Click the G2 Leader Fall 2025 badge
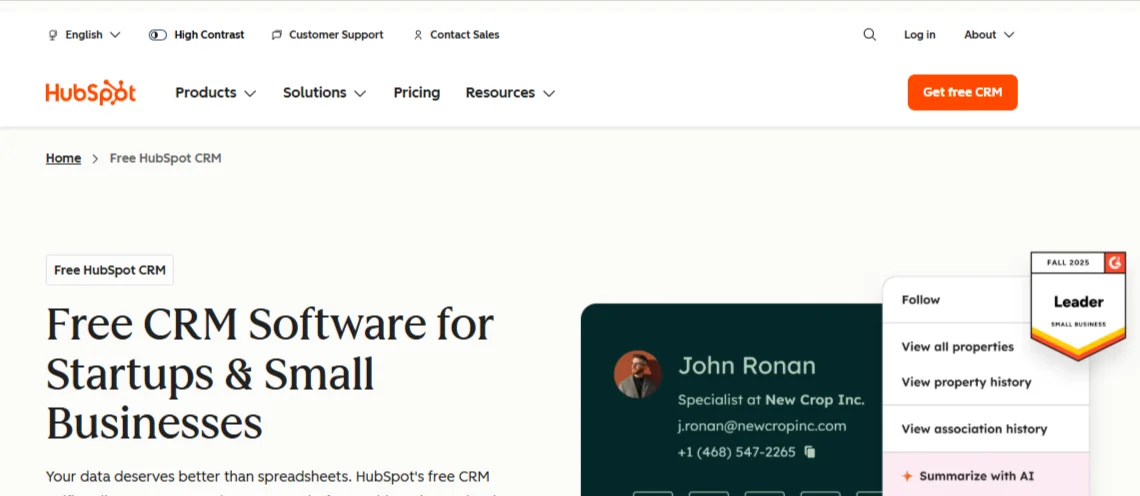Screen dimensions: 1140x496 pyautogui.click(x=1078, y=305)
